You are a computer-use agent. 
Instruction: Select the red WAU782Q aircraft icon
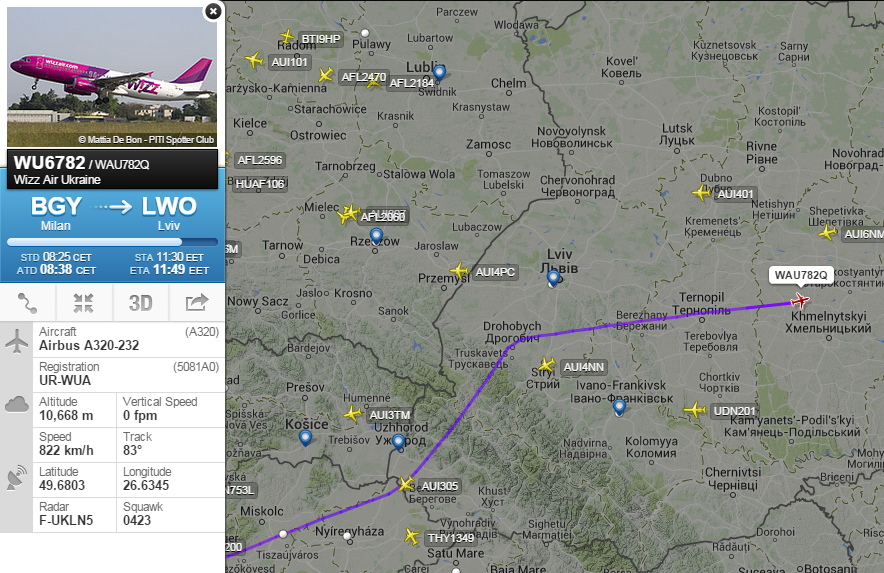point(800,301)
